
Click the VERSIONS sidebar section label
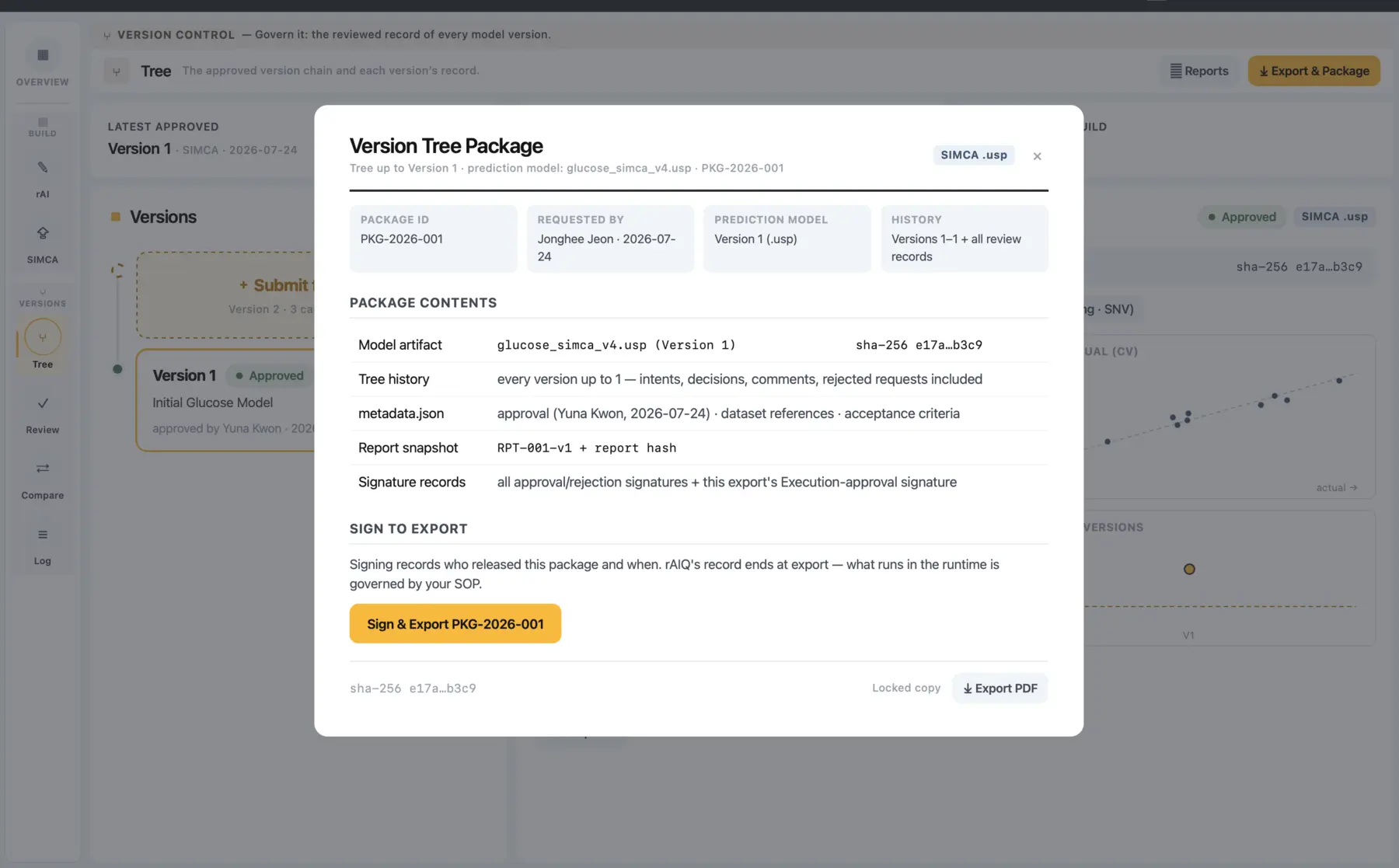point(42,303)
